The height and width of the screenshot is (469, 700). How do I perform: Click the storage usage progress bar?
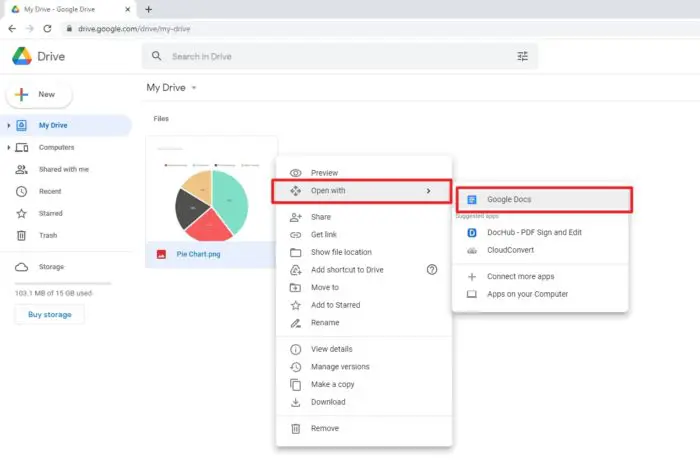tap(63, 283)
